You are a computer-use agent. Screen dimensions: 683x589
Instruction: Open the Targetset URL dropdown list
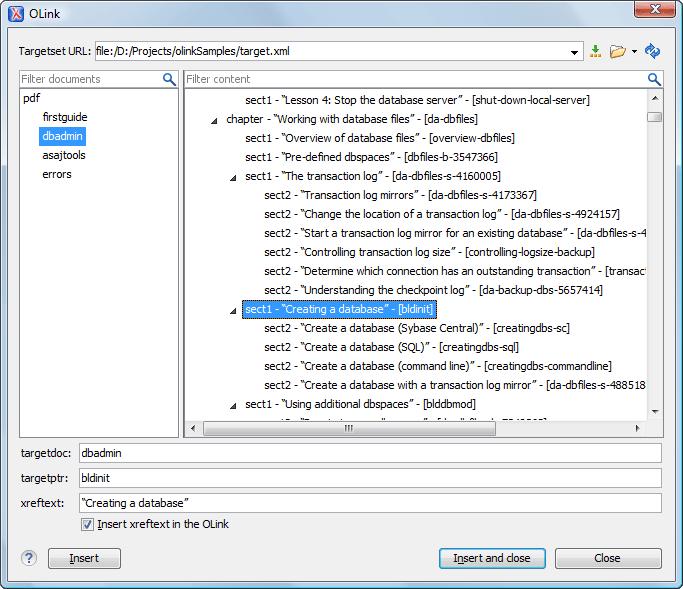575,51
